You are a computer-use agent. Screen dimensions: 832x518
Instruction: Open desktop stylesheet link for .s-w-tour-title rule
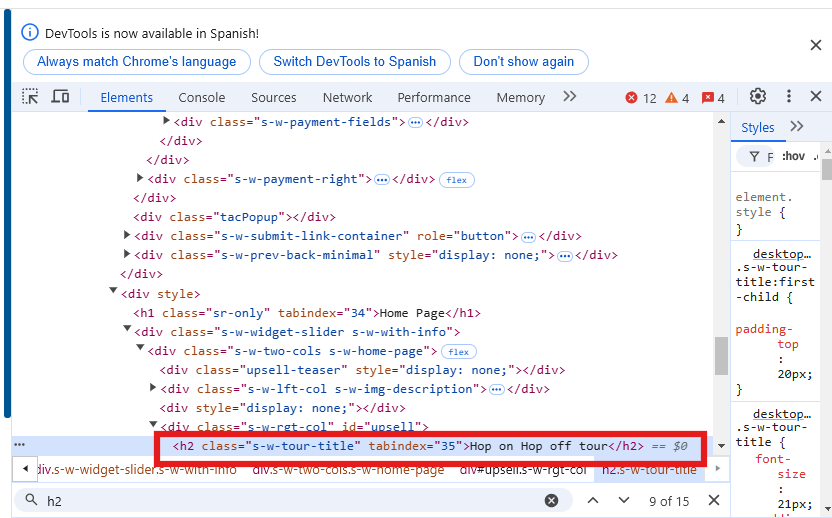[782, 414]
